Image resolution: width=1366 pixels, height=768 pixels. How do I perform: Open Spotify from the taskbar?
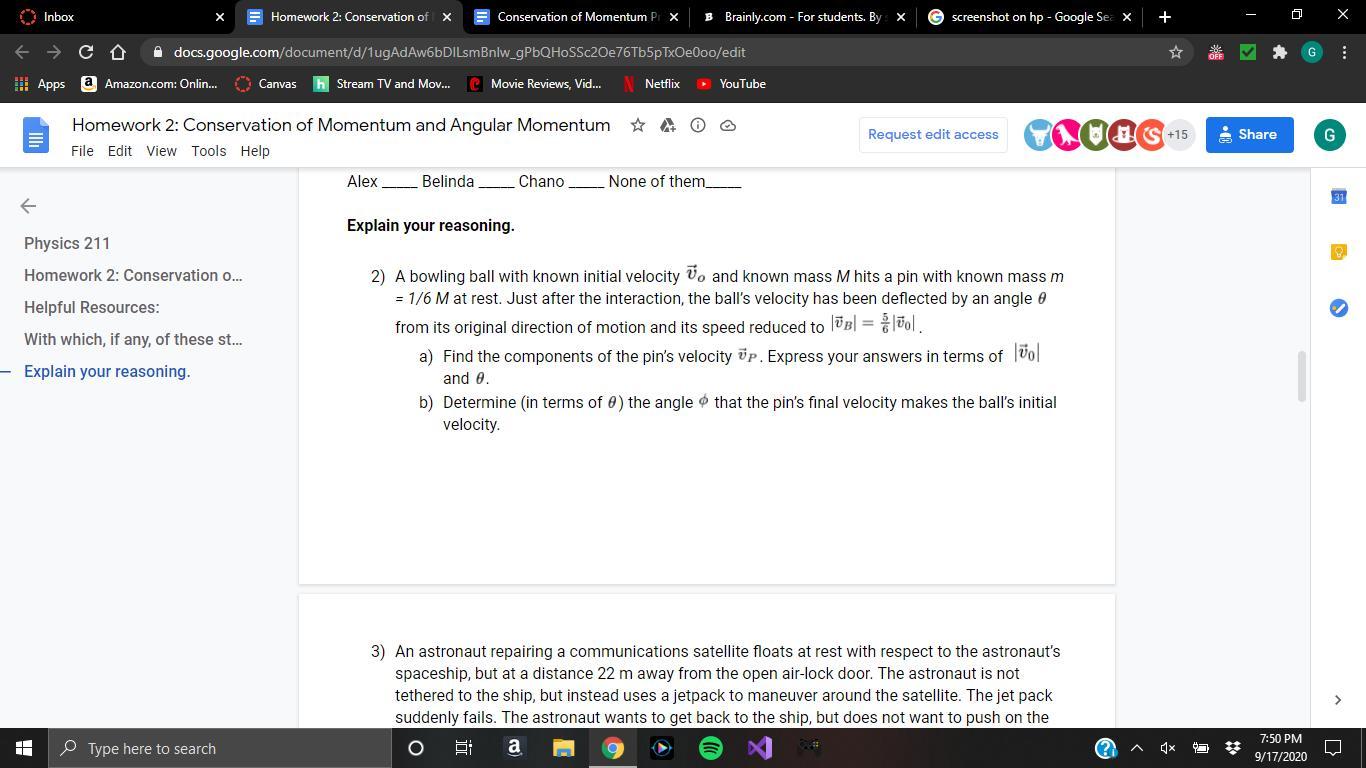711,748
